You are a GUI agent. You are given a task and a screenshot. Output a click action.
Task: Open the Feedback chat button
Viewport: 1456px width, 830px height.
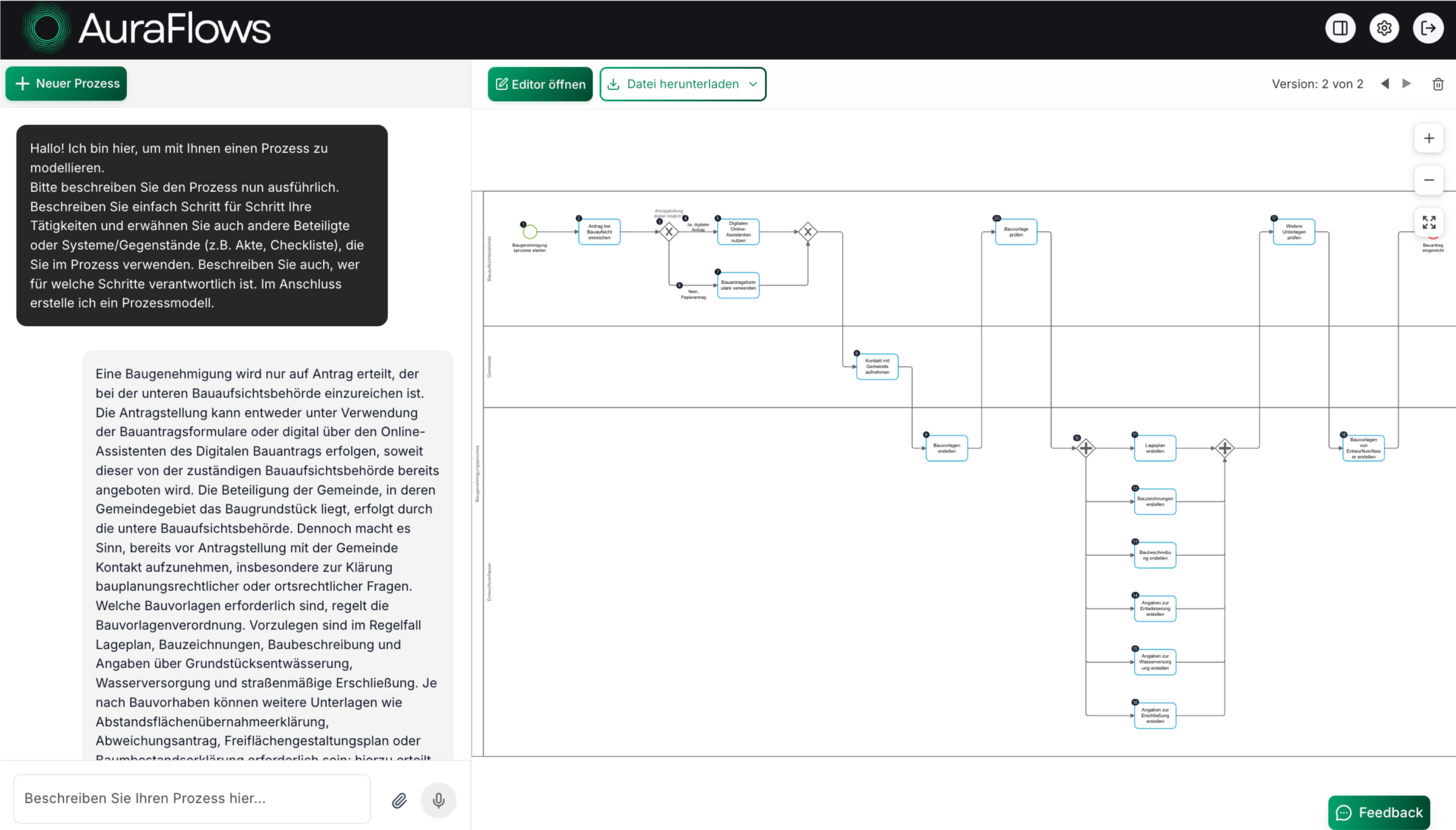[1379, 812]
